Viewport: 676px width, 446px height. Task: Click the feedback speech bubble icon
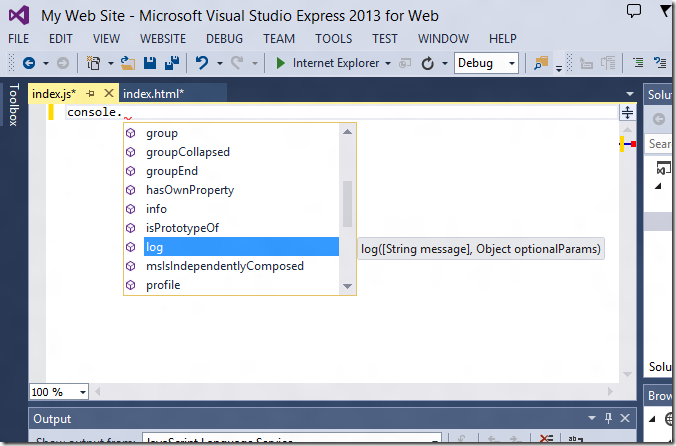[634, 13]
